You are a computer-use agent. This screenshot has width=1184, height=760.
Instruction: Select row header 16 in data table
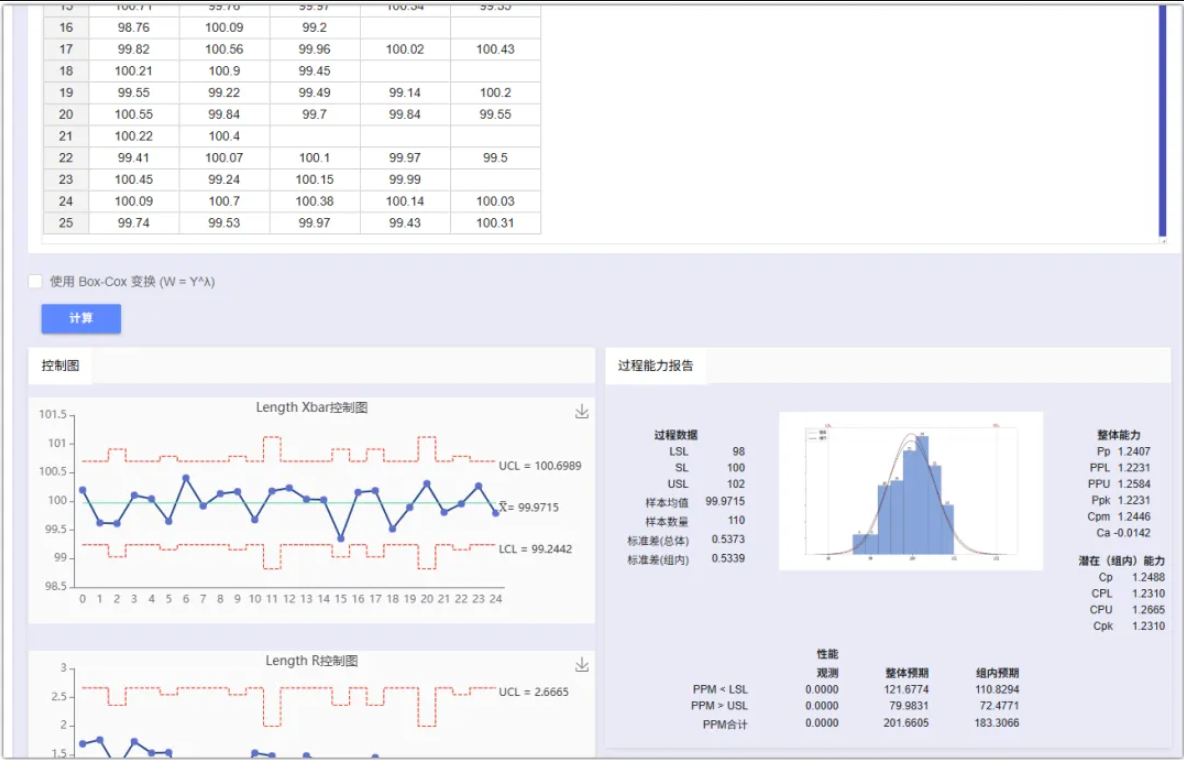(66, 27)
